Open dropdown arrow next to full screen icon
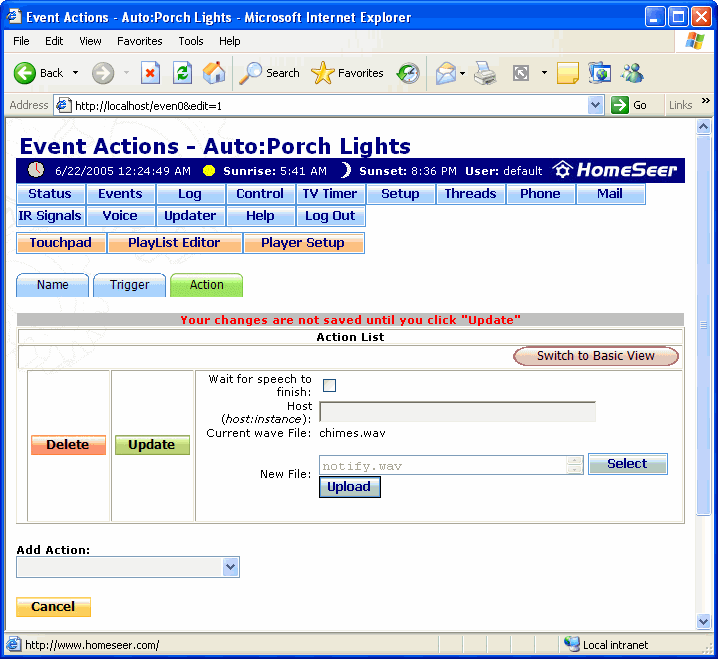Image resolution: width=718 pixels, height=659 pixels. [x=544, y=72]
